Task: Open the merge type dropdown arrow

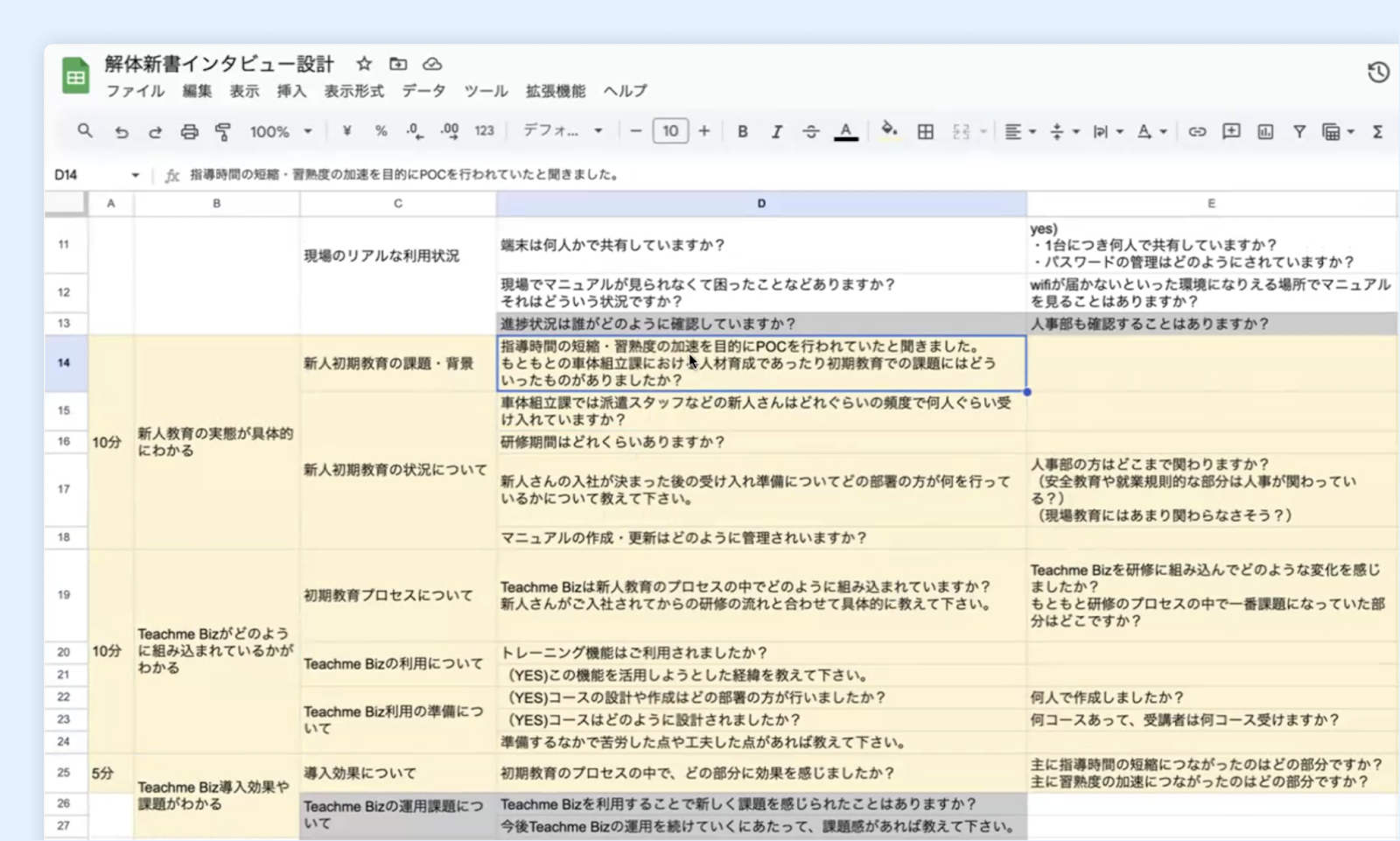Action: click(983, 132)
